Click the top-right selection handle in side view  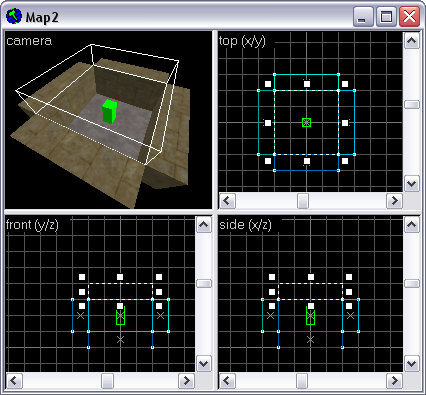349,277
